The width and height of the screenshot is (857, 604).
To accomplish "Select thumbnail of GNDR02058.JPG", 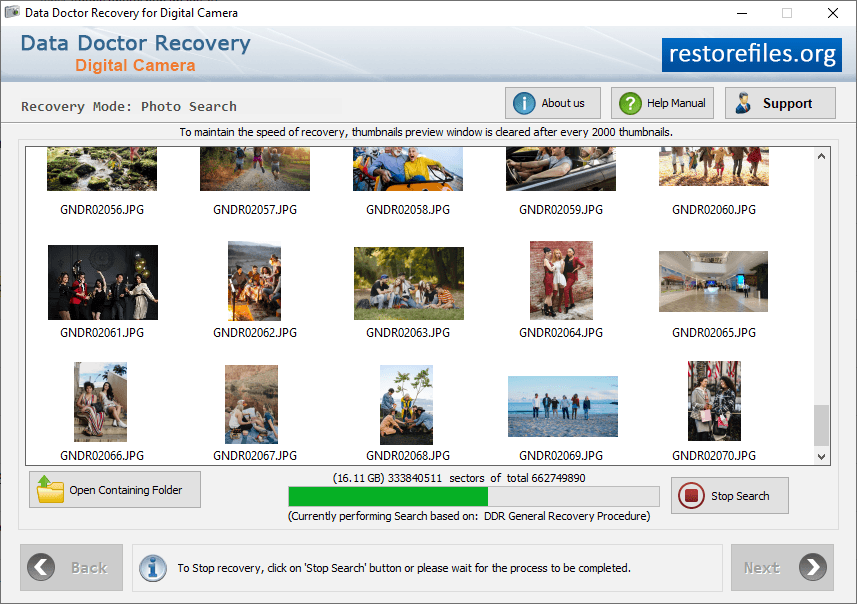I will tap(408, 169).
